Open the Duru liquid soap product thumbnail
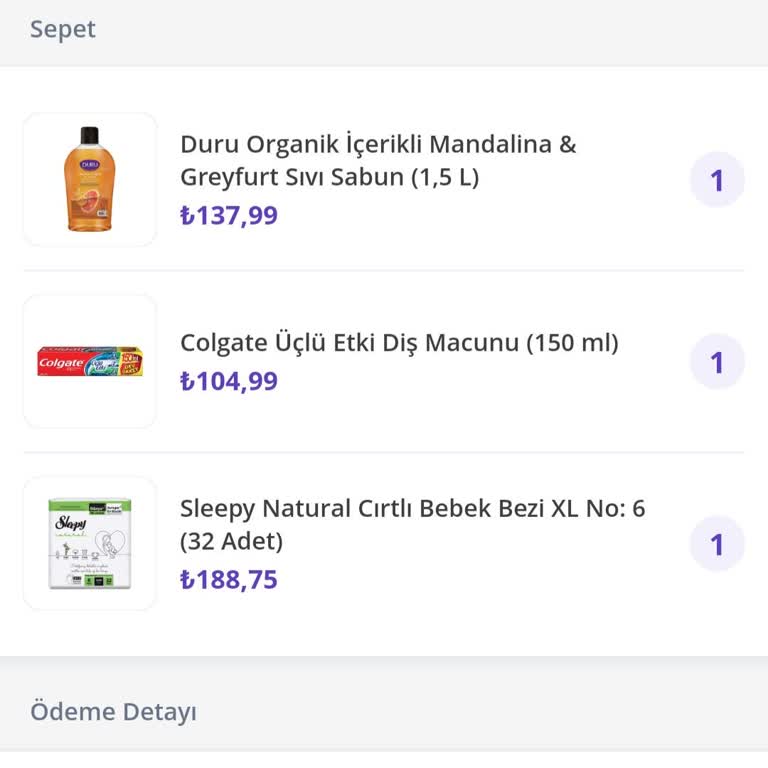Viewport: 768px width, 768px height. (x=90, y=180)
